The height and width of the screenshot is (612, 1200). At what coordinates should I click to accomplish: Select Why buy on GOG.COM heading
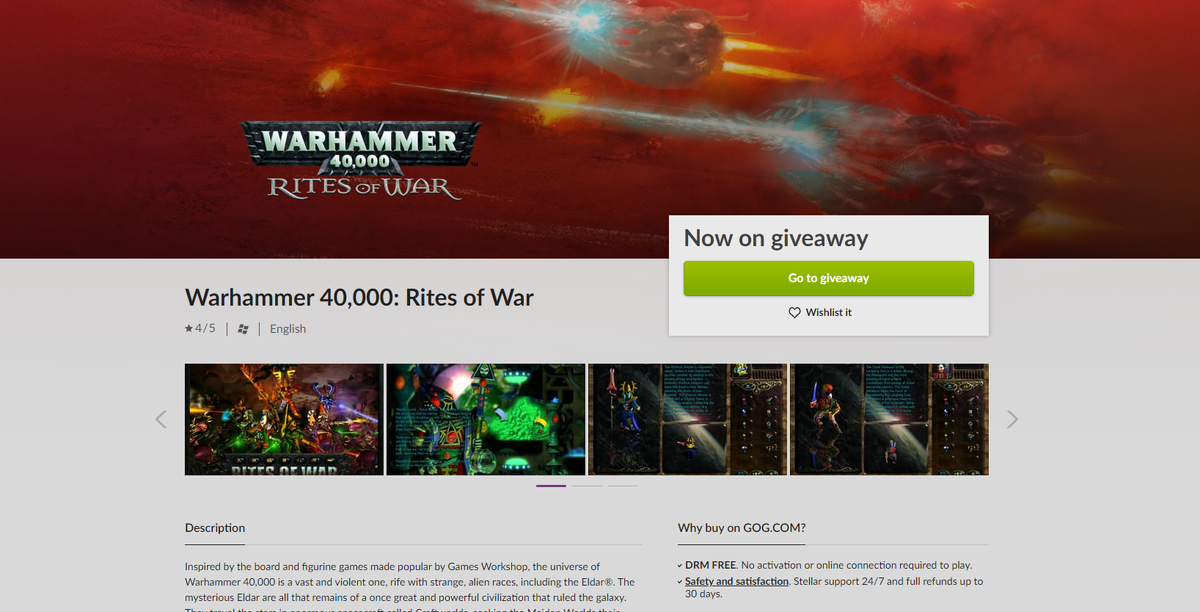[x=742, y=528]
